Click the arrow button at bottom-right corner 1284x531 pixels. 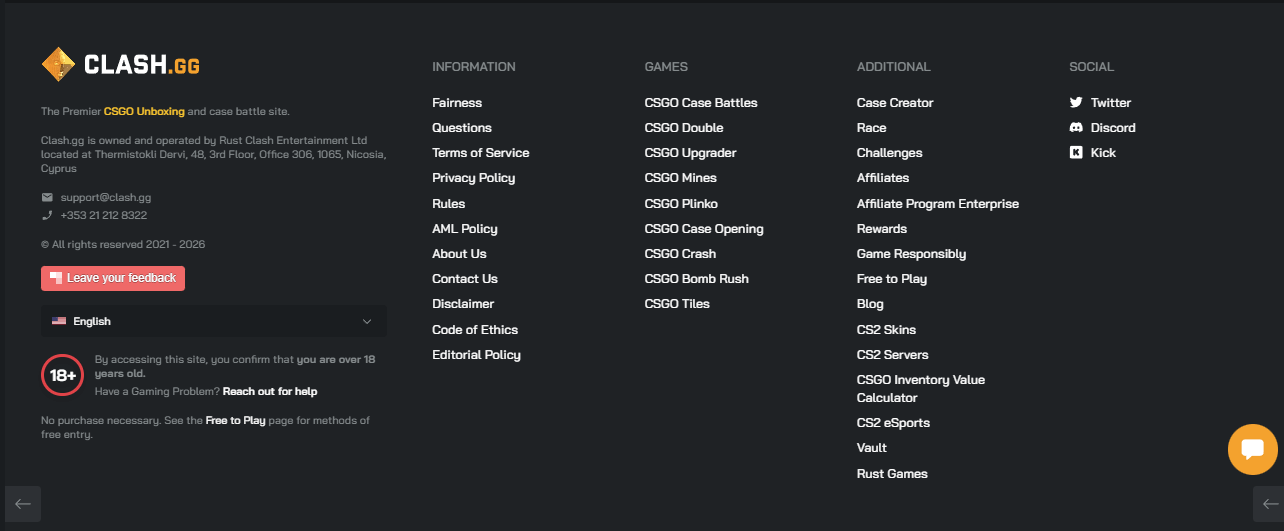click(x=1267, y=504)
